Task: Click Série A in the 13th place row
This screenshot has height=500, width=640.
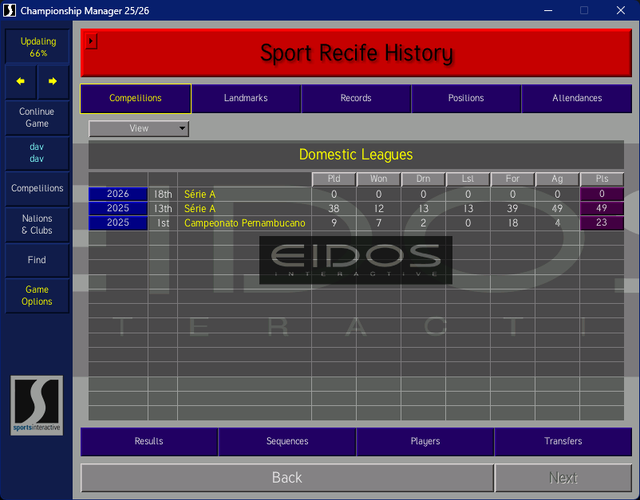Action: point(200,209)
